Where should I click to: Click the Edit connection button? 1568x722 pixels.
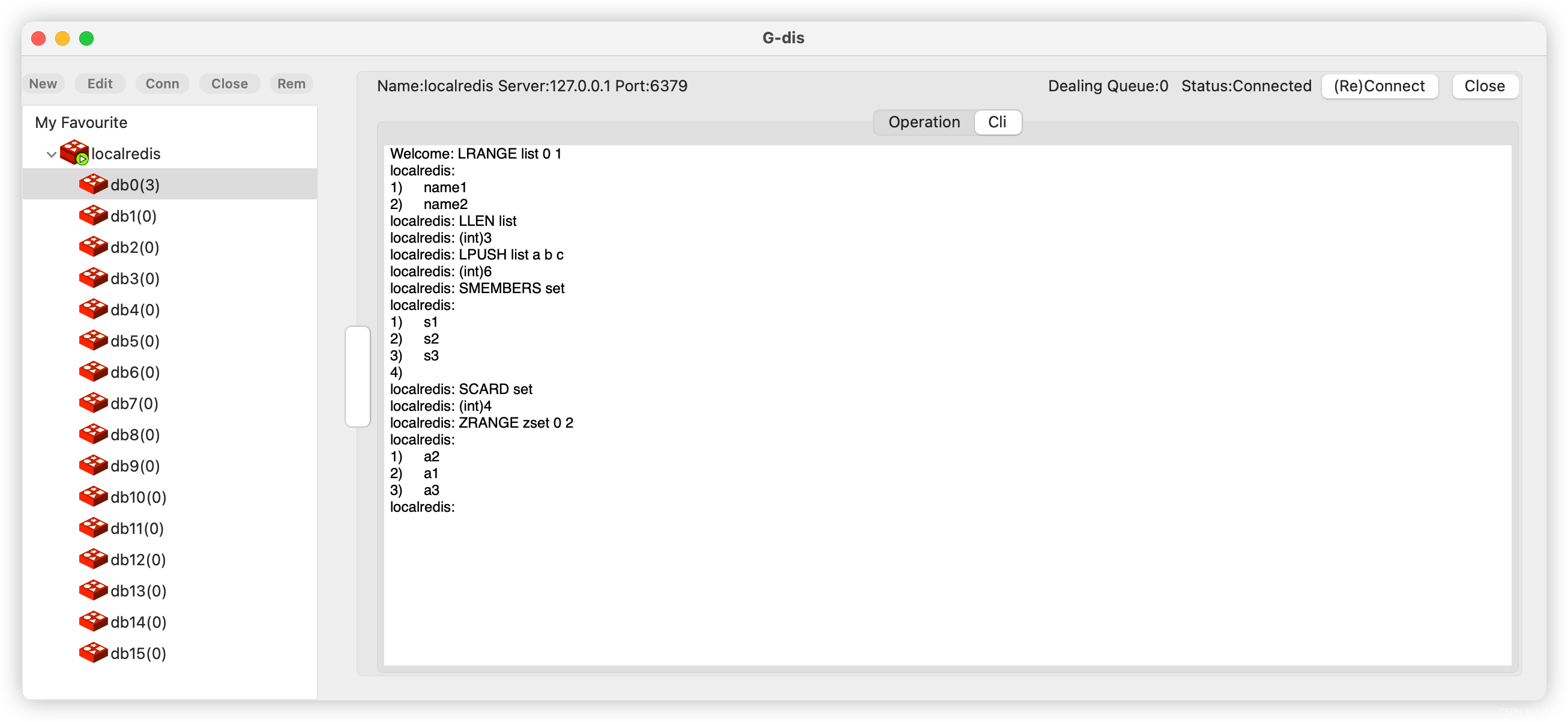coord(100,83)
